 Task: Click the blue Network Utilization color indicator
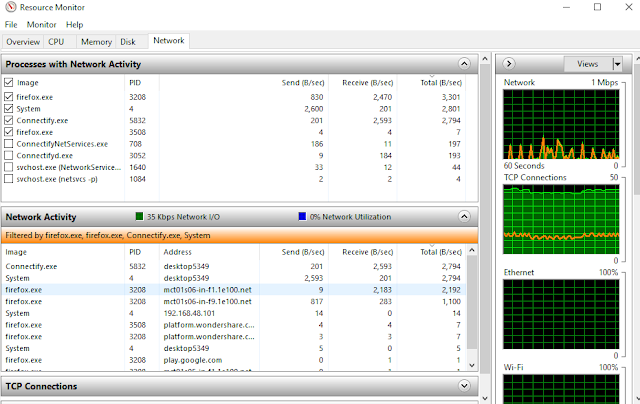pos(302,216)
